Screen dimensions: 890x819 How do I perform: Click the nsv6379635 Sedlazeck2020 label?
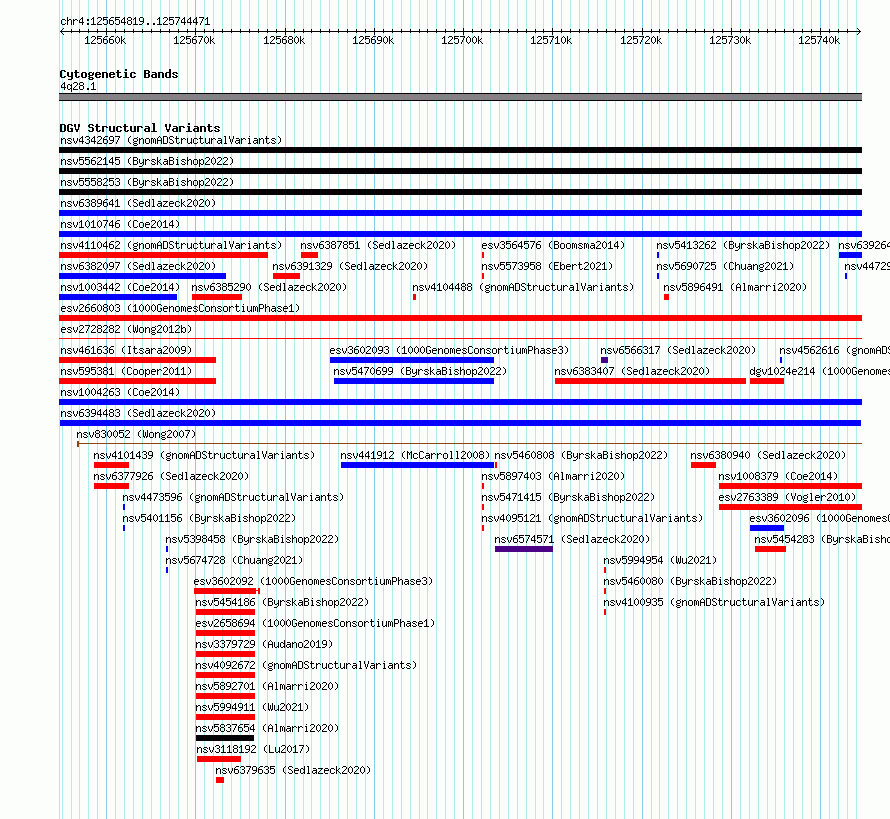click(x=293, y=770)
